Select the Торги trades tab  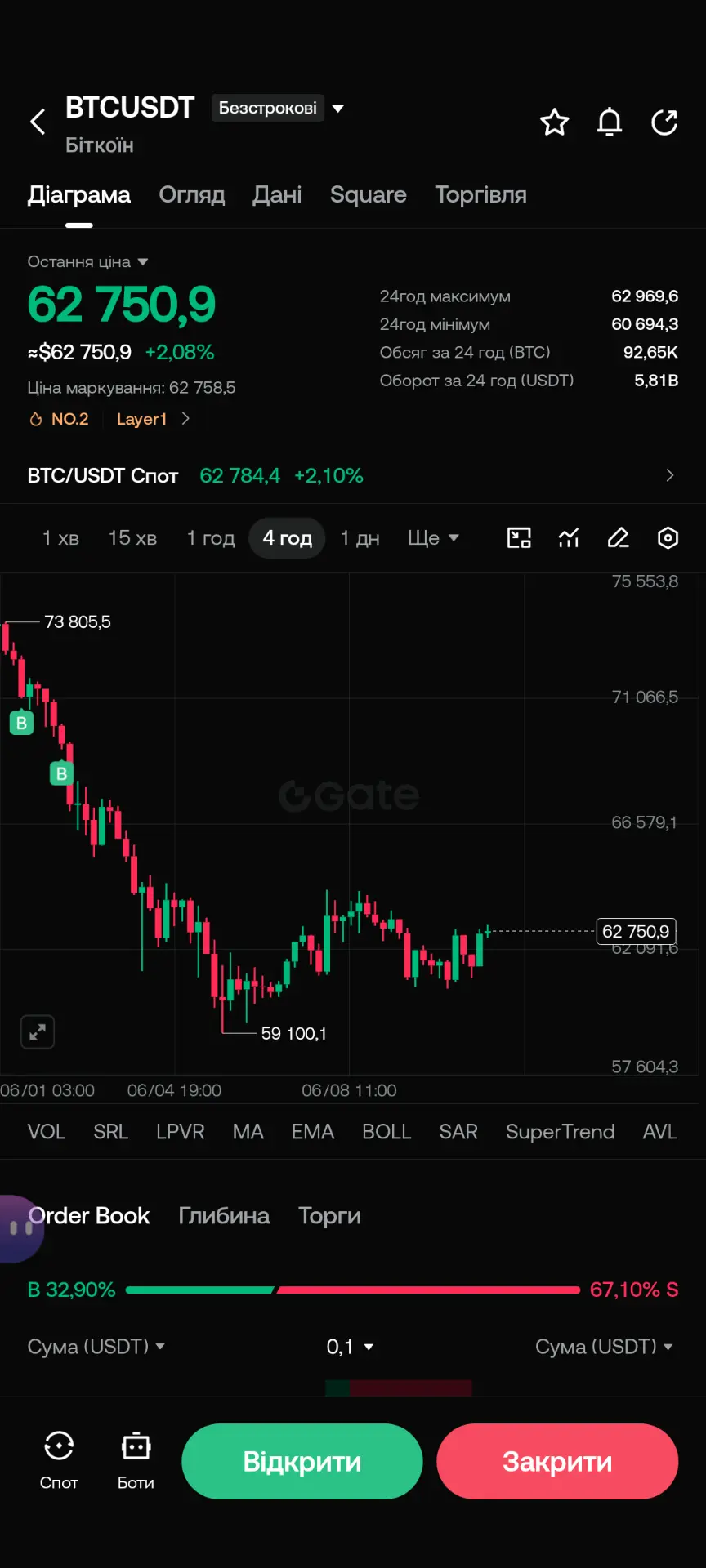329,1216
